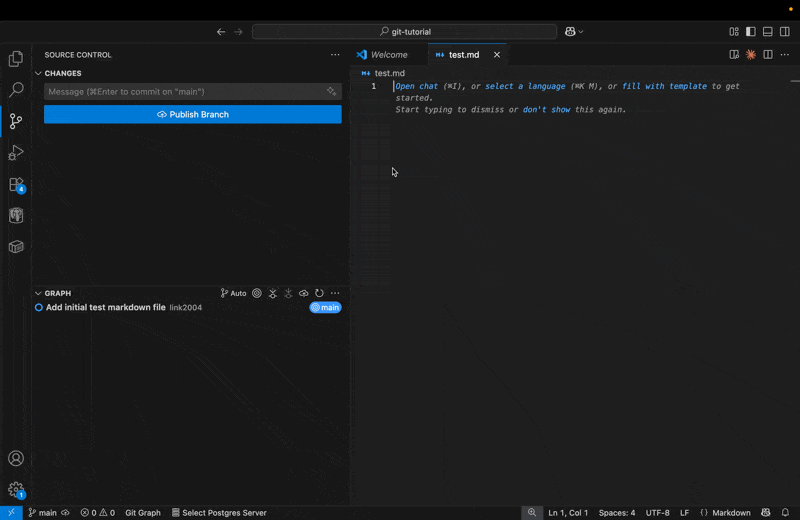Click the fill with template link
The height and width of the screenshot is (520, 800).
coord(664,86)
